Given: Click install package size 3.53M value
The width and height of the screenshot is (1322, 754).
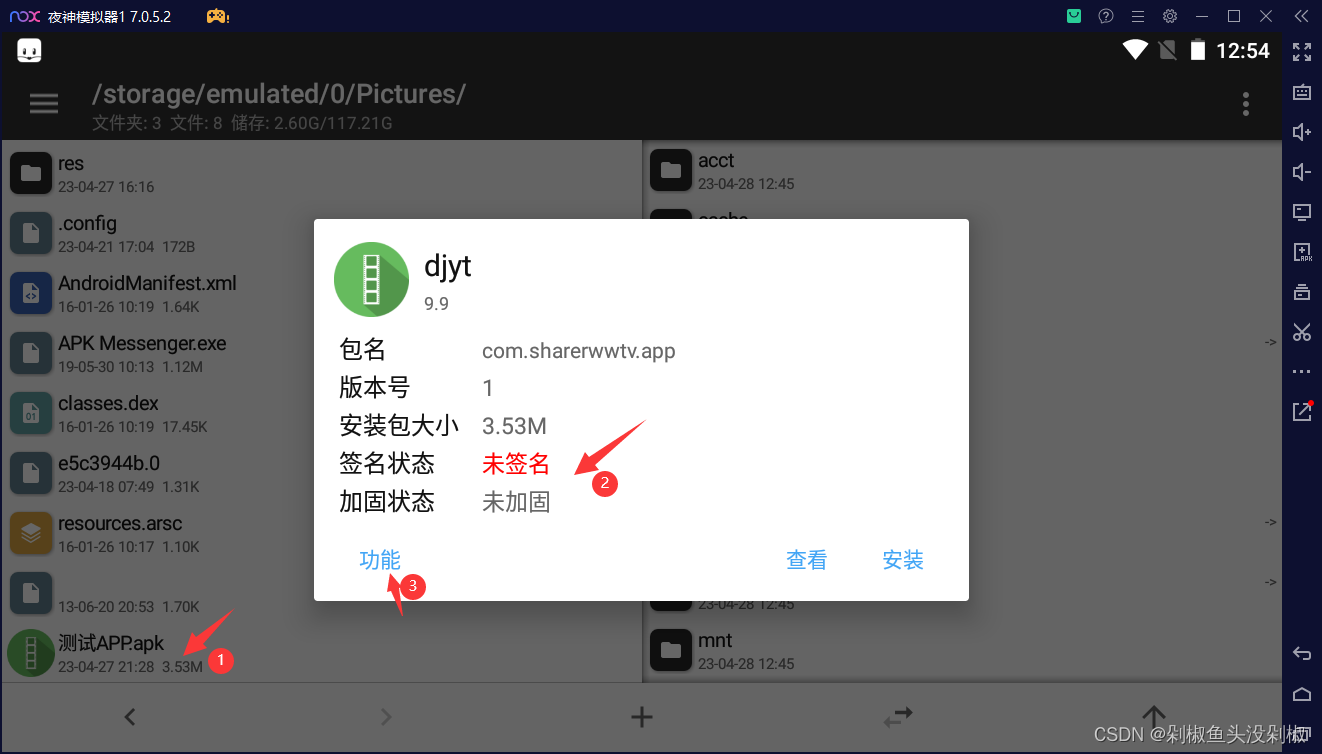Looking at the screenshot, I should [x=514, y=426].
